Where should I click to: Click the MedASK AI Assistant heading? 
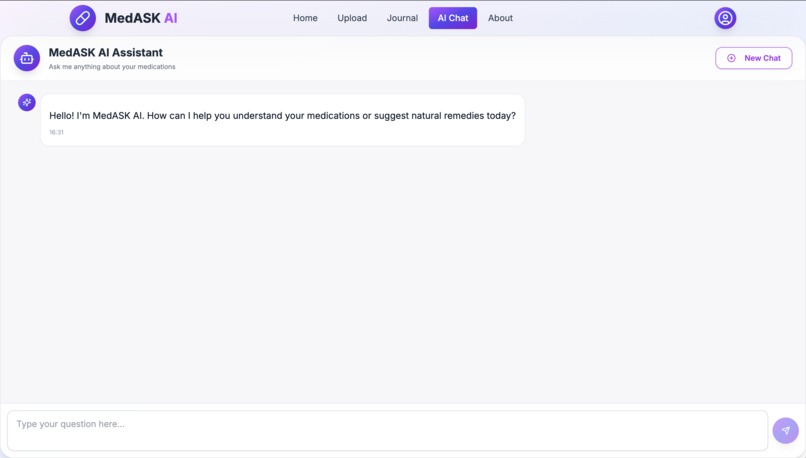point(106,52)
